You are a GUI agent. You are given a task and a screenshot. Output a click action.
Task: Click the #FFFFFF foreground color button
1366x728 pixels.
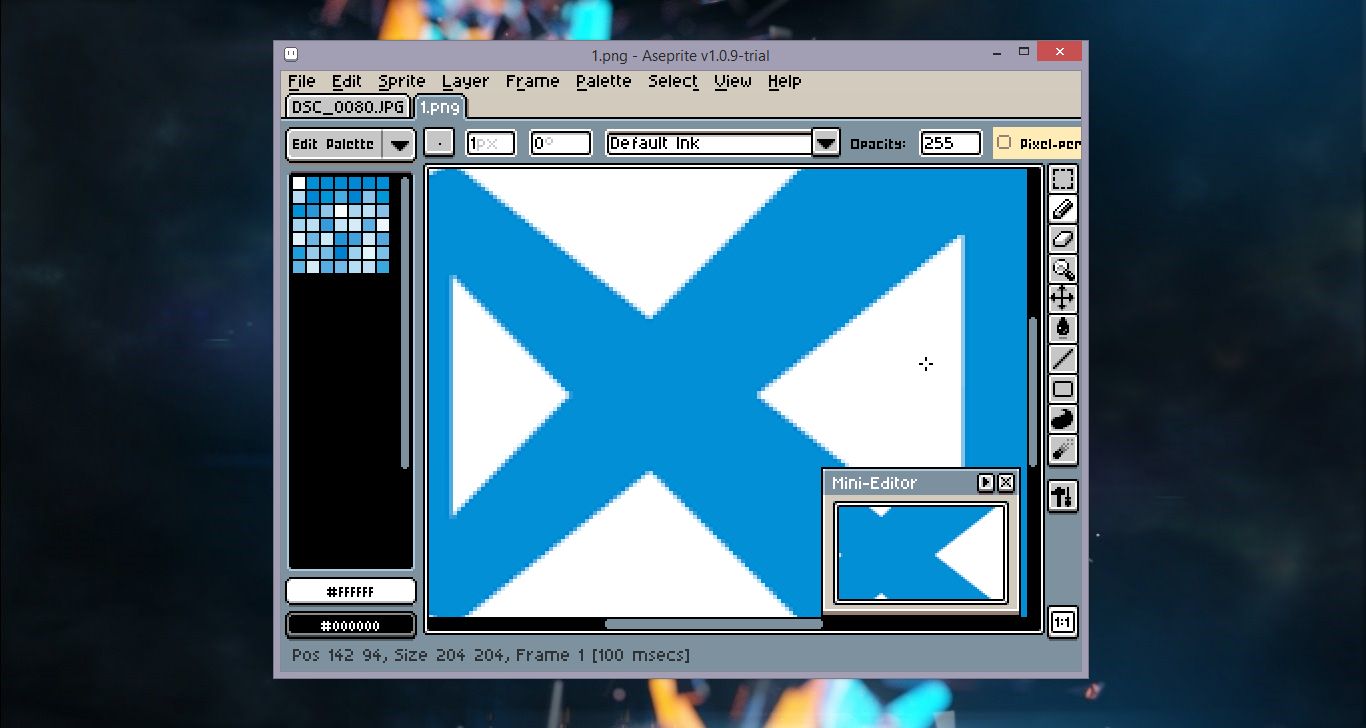(x=351, y=592)
